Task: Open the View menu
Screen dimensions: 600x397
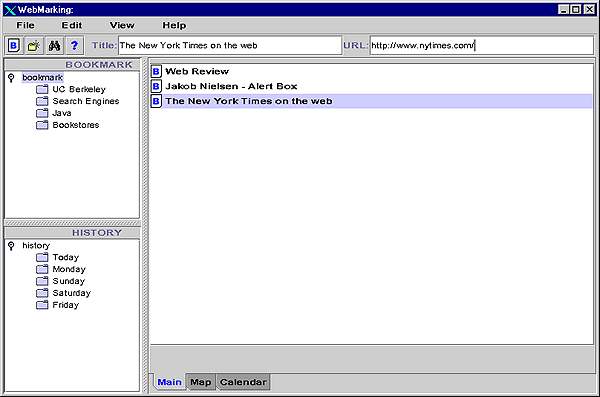Action: pyautogui.click(x=122, y=25)
